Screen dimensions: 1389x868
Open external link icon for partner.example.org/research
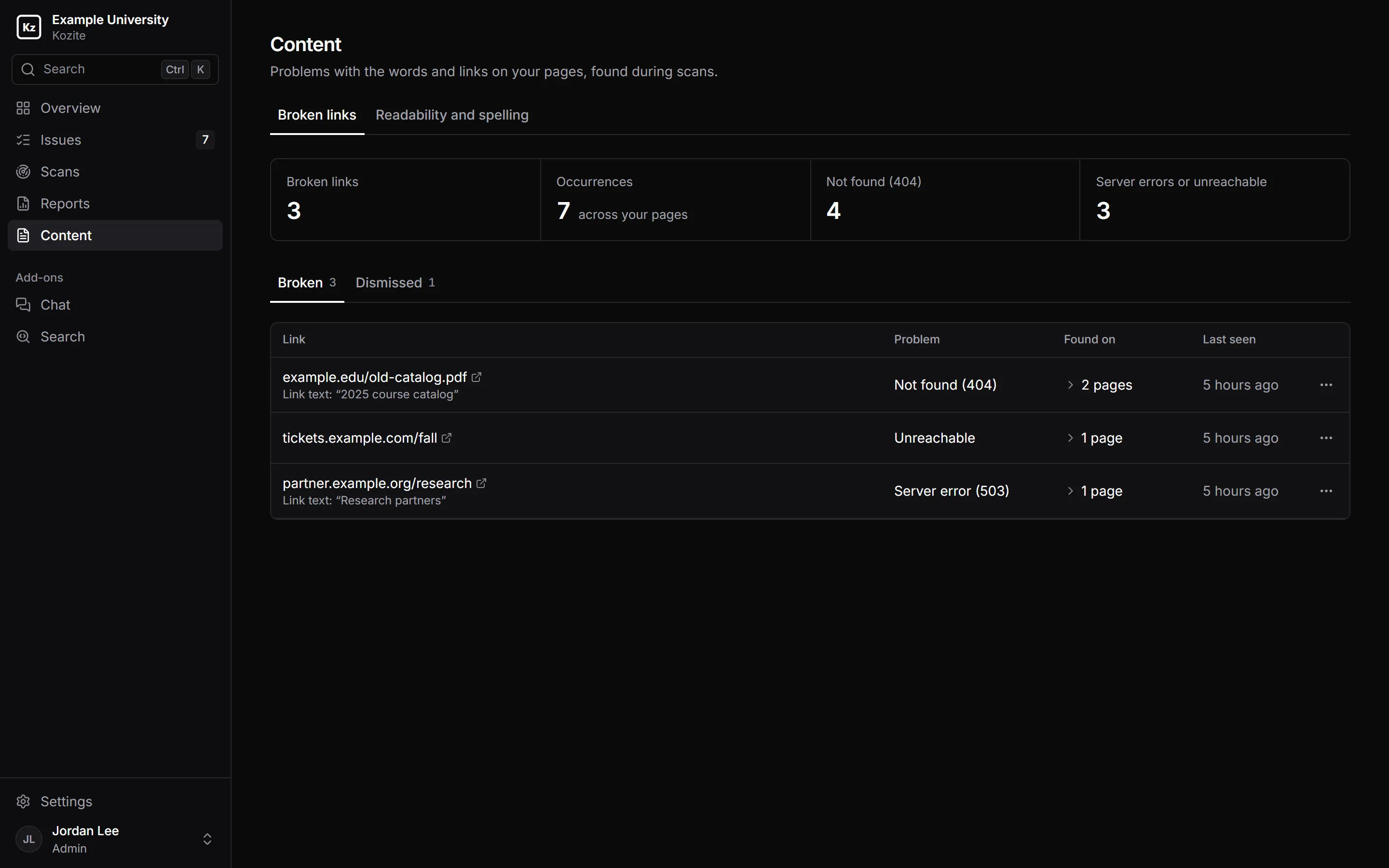(x=481, y=483)
